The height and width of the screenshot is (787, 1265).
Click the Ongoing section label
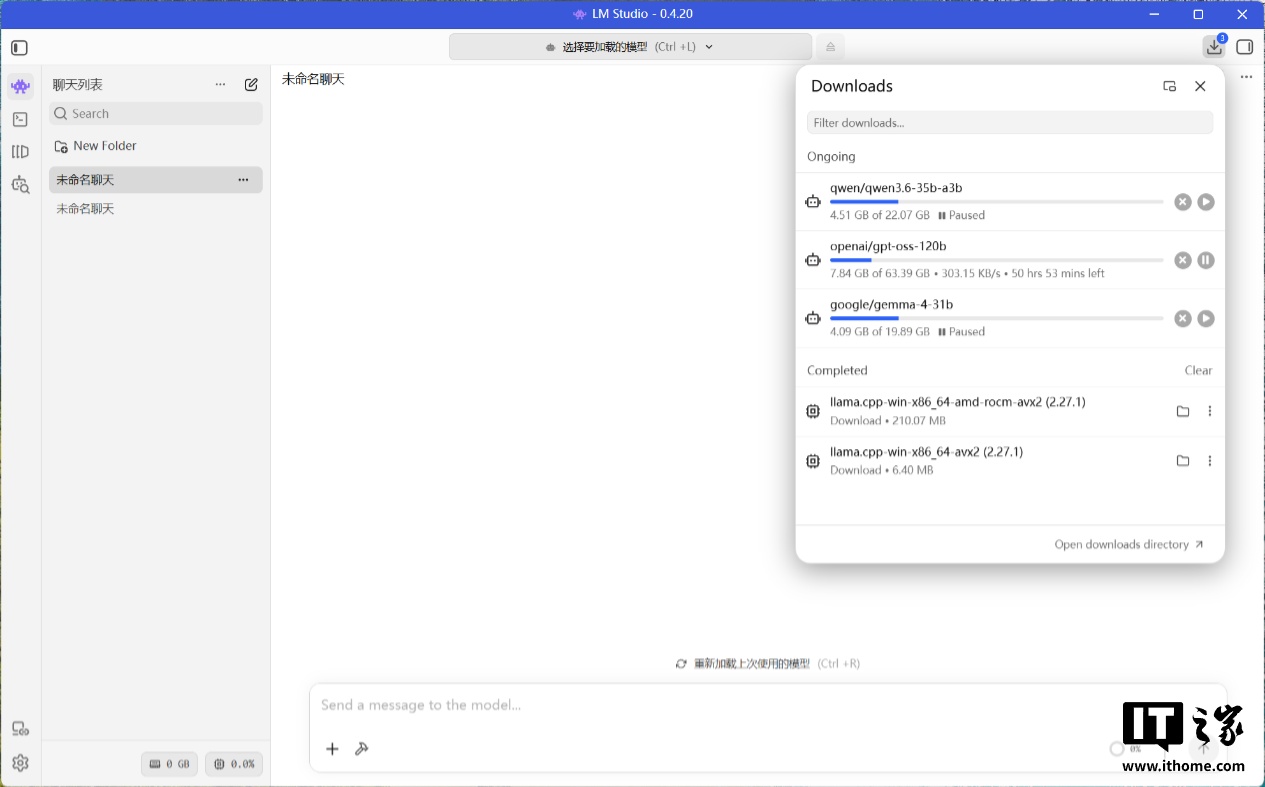[831, 157]
